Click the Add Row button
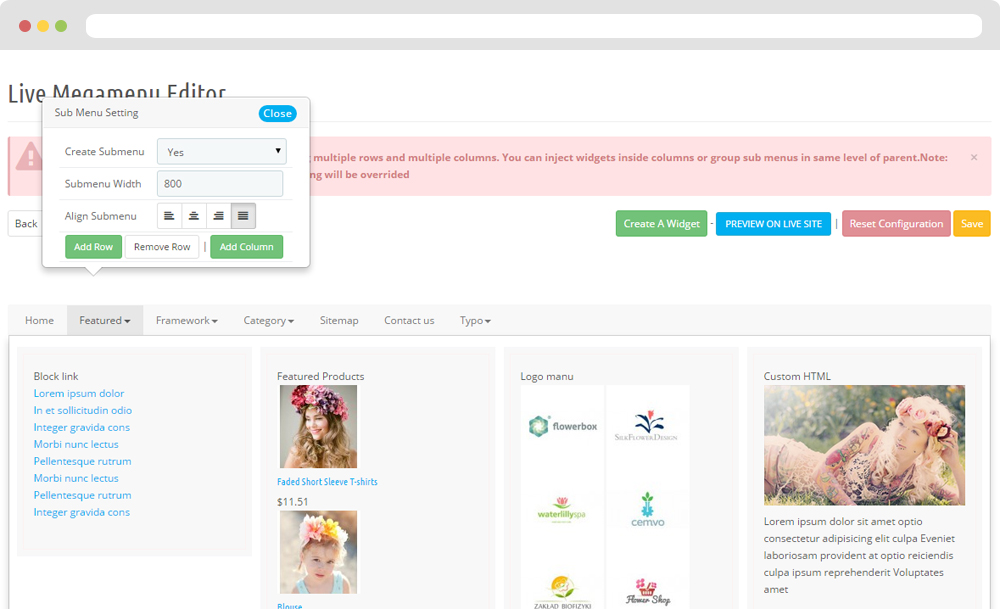Image resolution: width=1000 pixels, height=609 pixels. [x=93, y=247]
